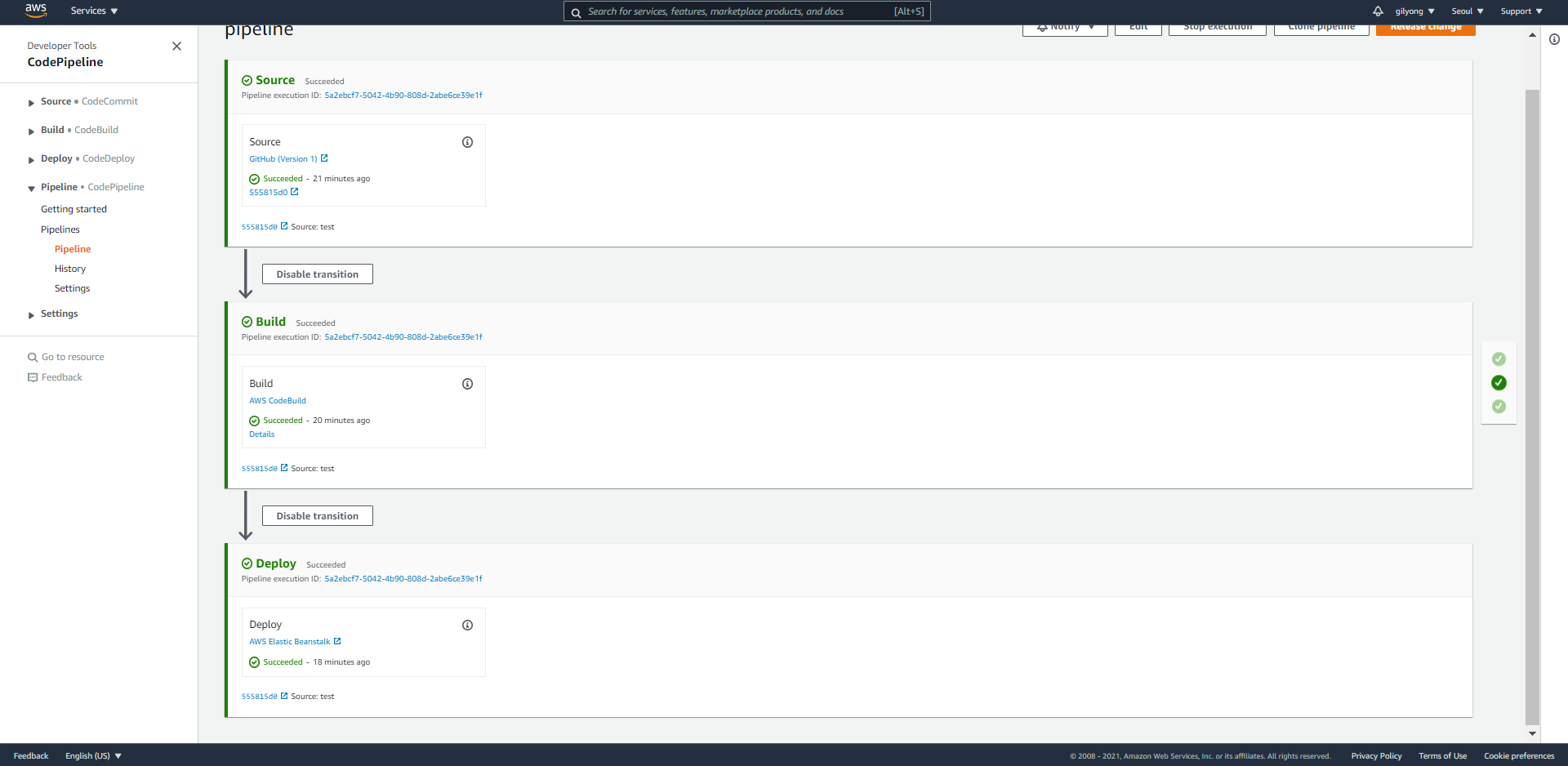This screenshot has height=766, width=1568.
Task: Show info for the Deploy action
Action: [x=468, y=626]
